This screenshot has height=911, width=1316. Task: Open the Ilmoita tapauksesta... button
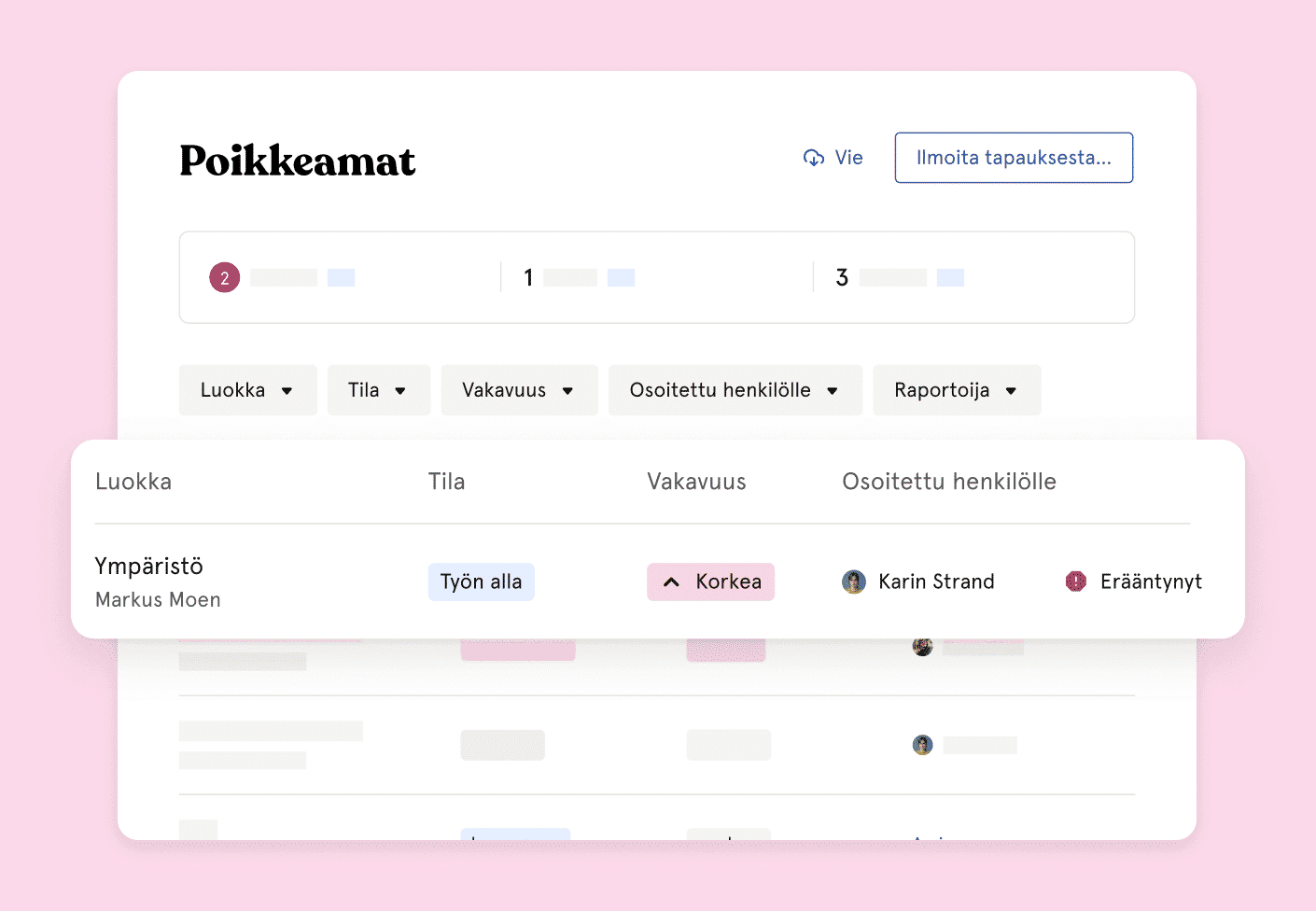[1014, 158]
